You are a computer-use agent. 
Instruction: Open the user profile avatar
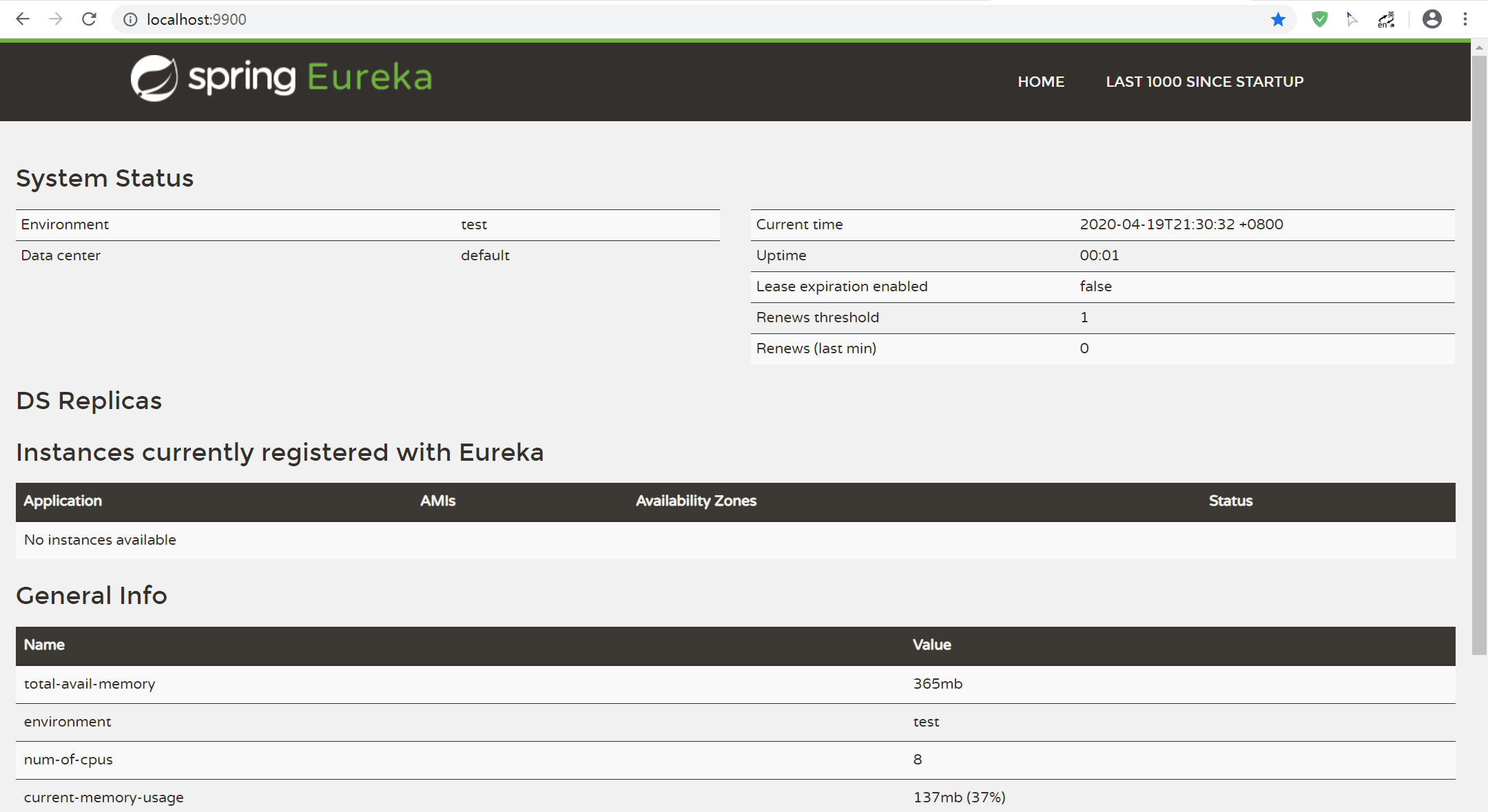coord(1432,19)
